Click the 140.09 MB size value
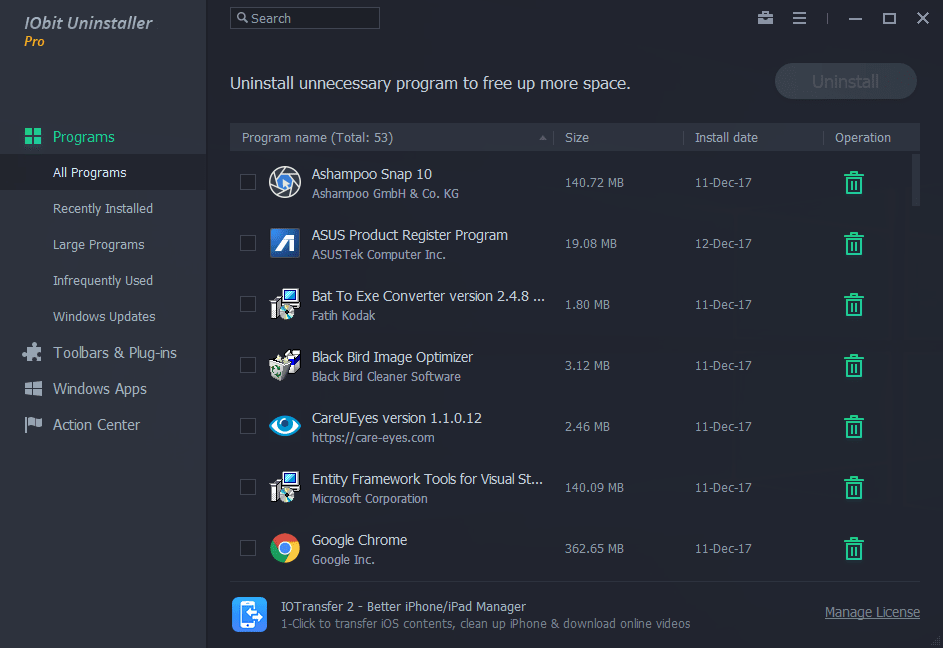The width and height of the screenshot is (943, 648). [x=594, y=487]
